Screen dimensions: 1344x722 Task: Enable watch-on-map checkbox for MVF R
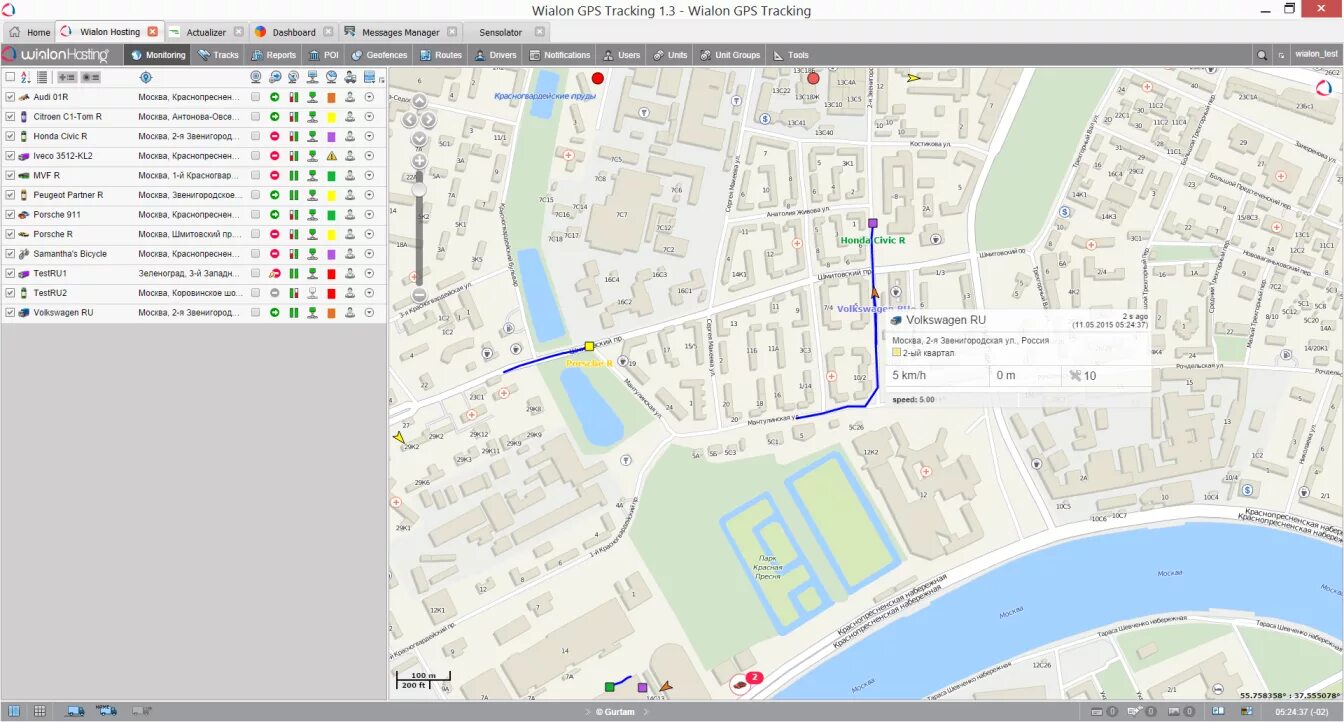click(x=256, y=176)
